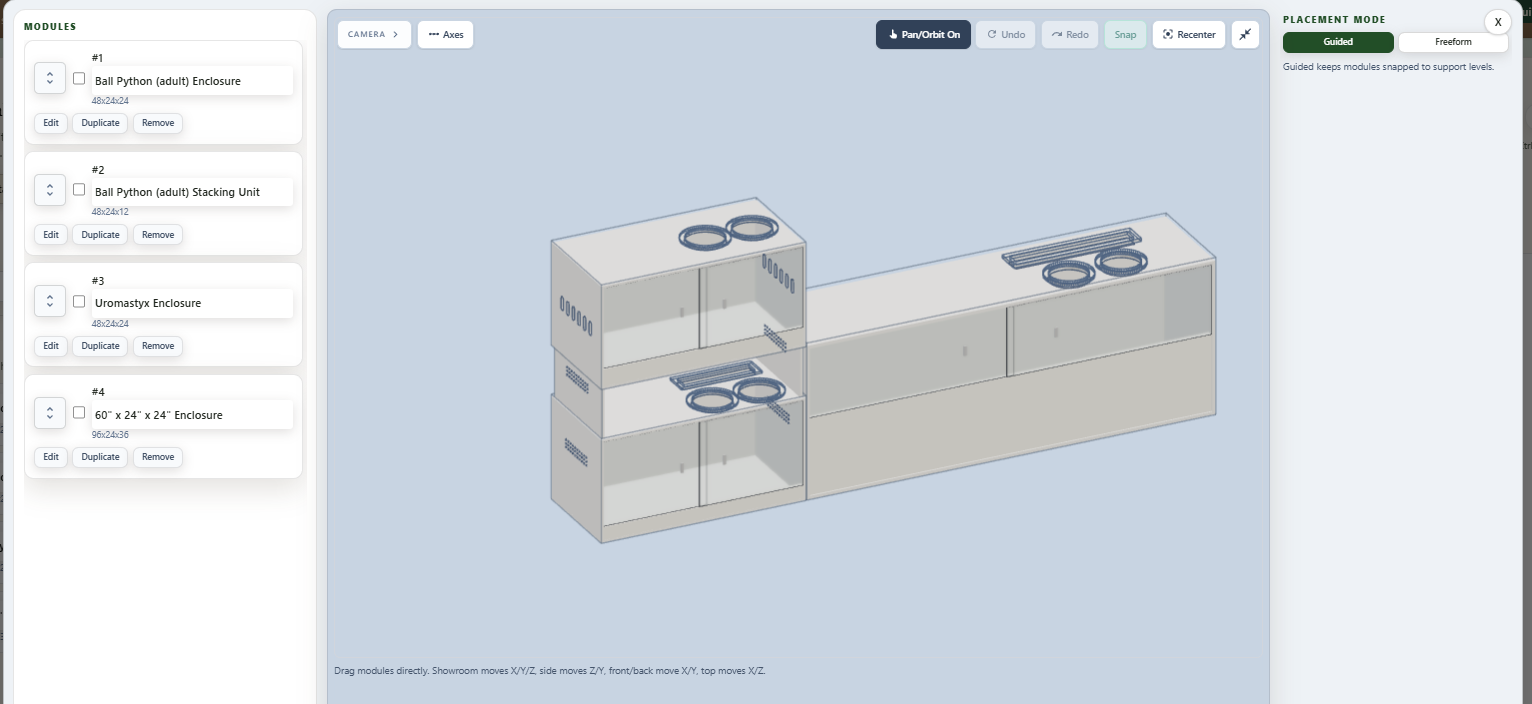Check the Uromastyx Enclosure checkbox
Screen dimensions: 1532x704
pyautogui.click(x=79, y=301)
